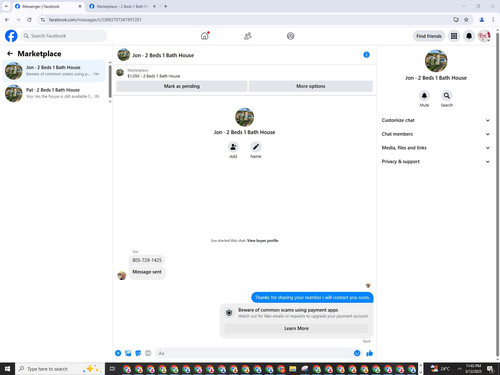
Task: Mute the conversation in the right panel
Action: click(x=424, y=96)
